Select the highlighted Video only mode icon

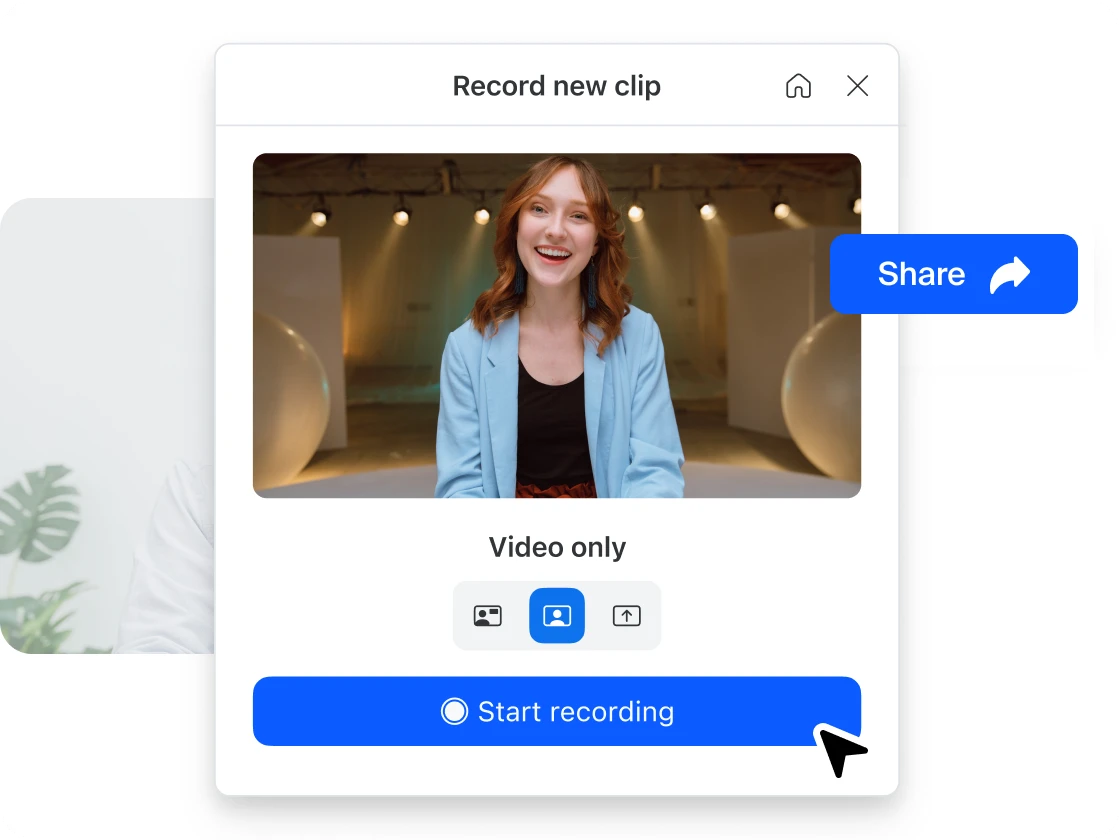[x=557, y=616]
